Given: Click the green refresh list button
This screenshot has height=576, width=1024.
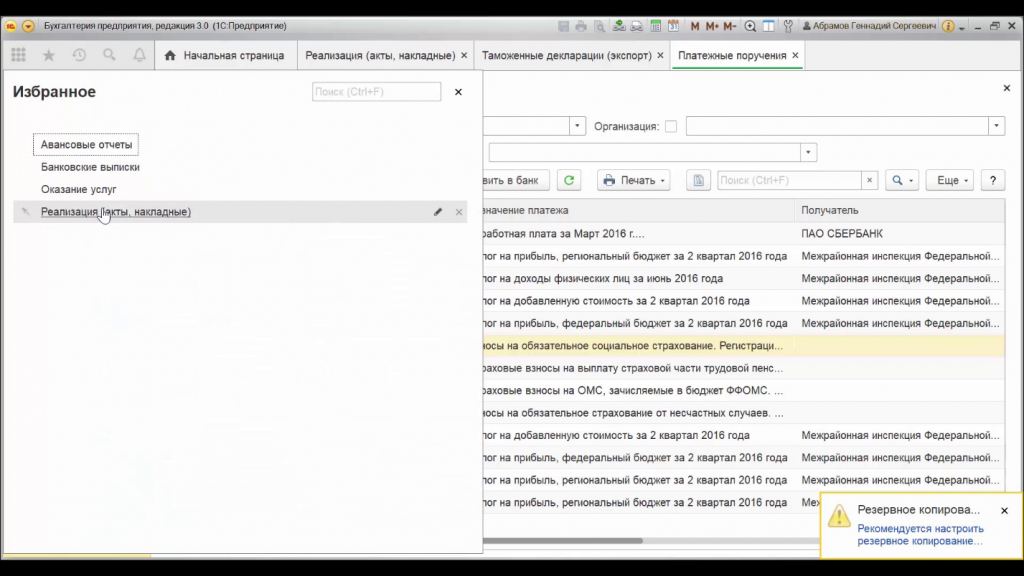Looking at the screenshot, I should coord(569,180).
